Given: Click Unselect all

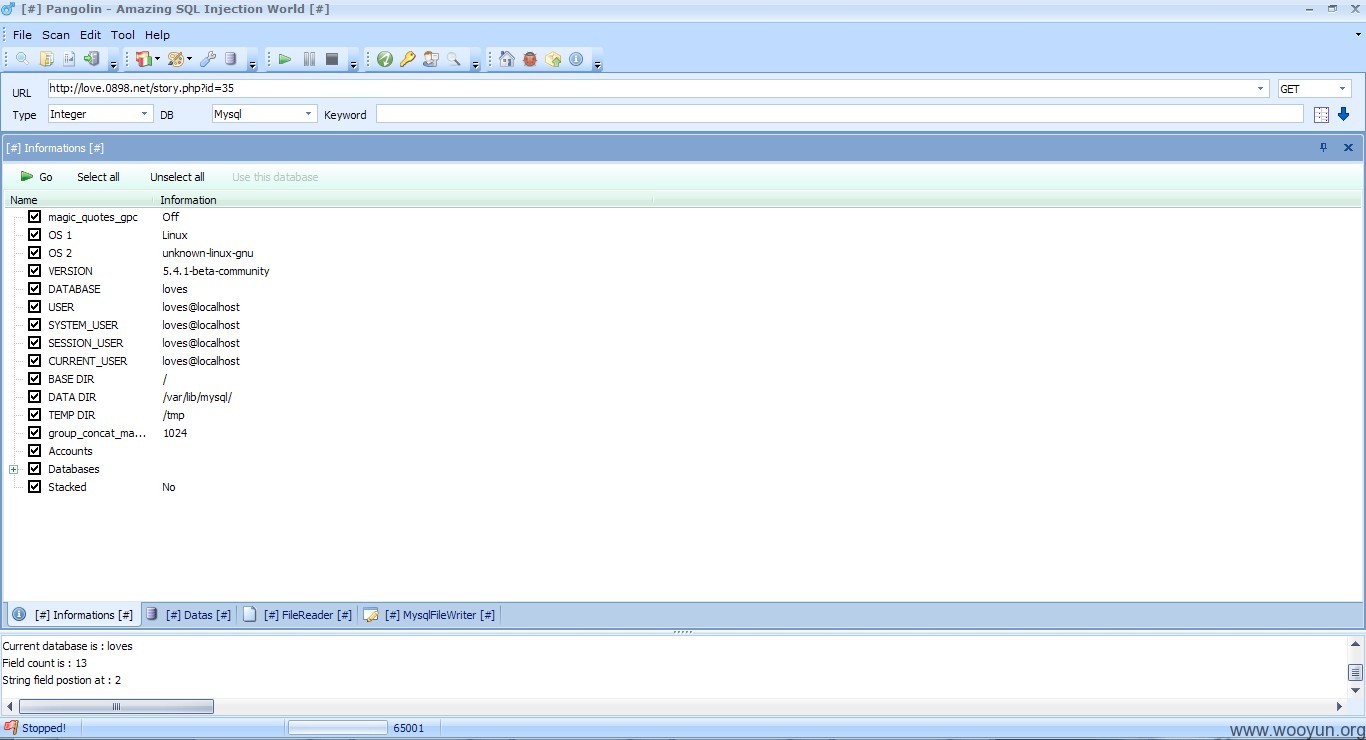Looking at the screenshot, I should 177,177.
